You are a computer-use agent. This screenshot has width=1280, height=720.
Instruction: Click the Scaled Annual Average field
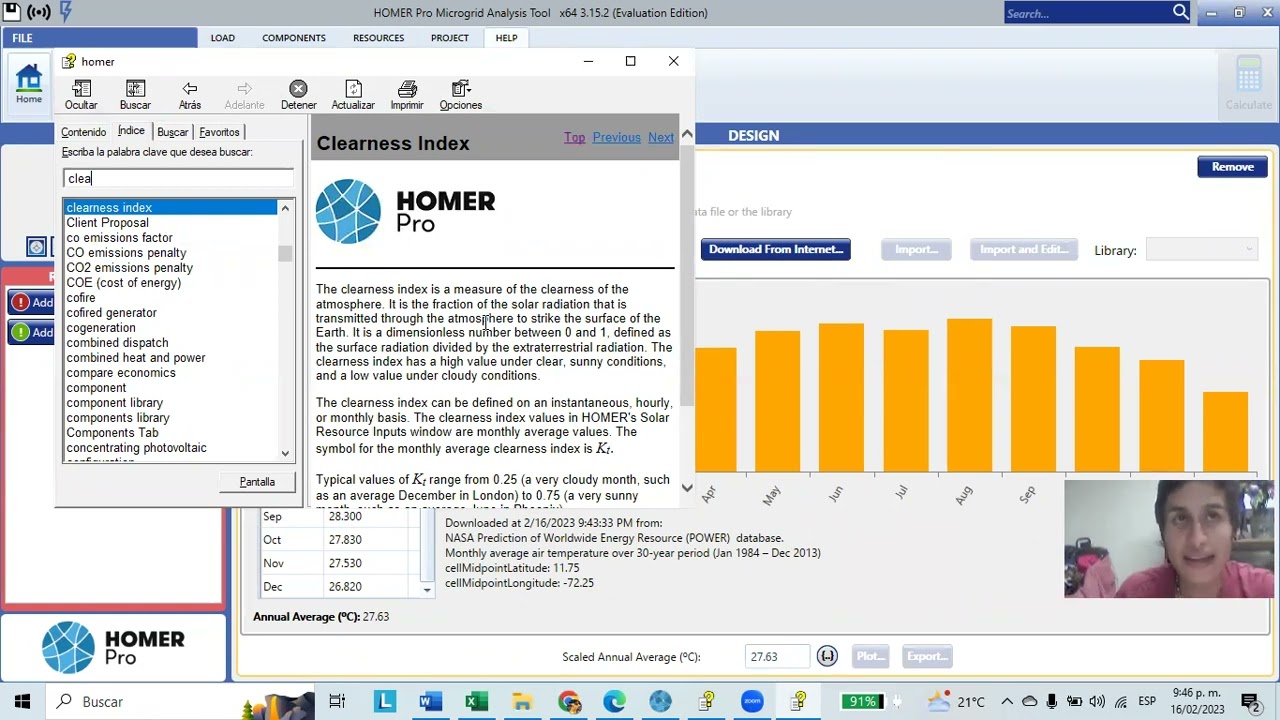click(776, 657)
